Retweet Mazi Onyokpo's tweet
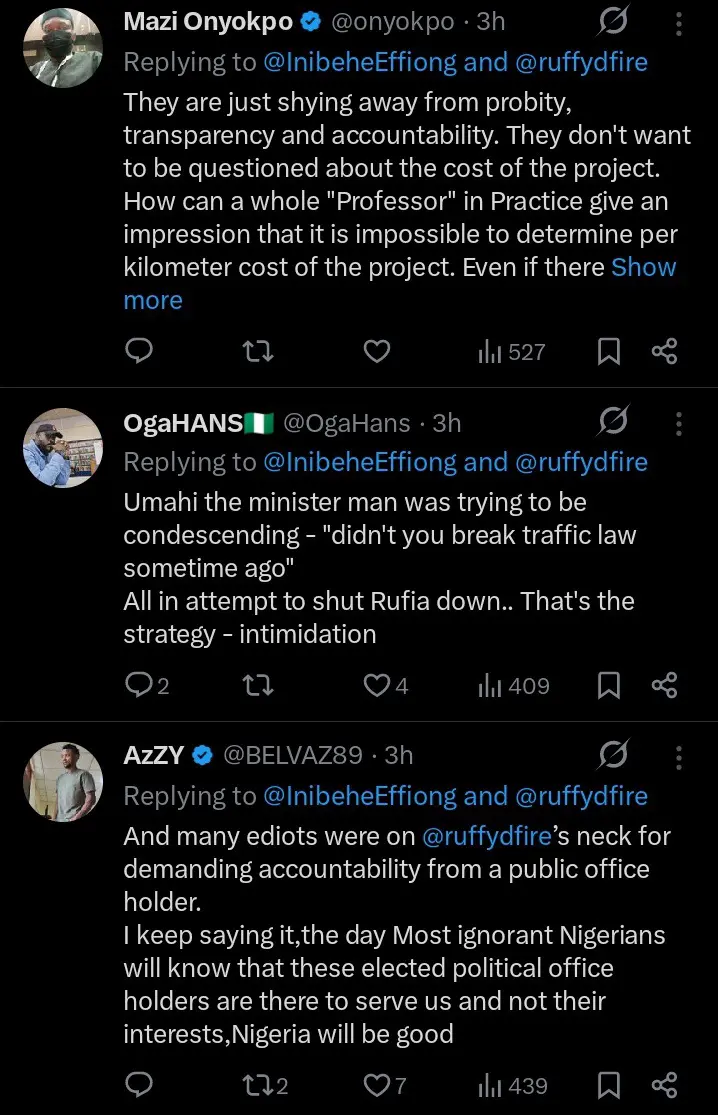Screen dimensions: 718x1115 [259, 351]
